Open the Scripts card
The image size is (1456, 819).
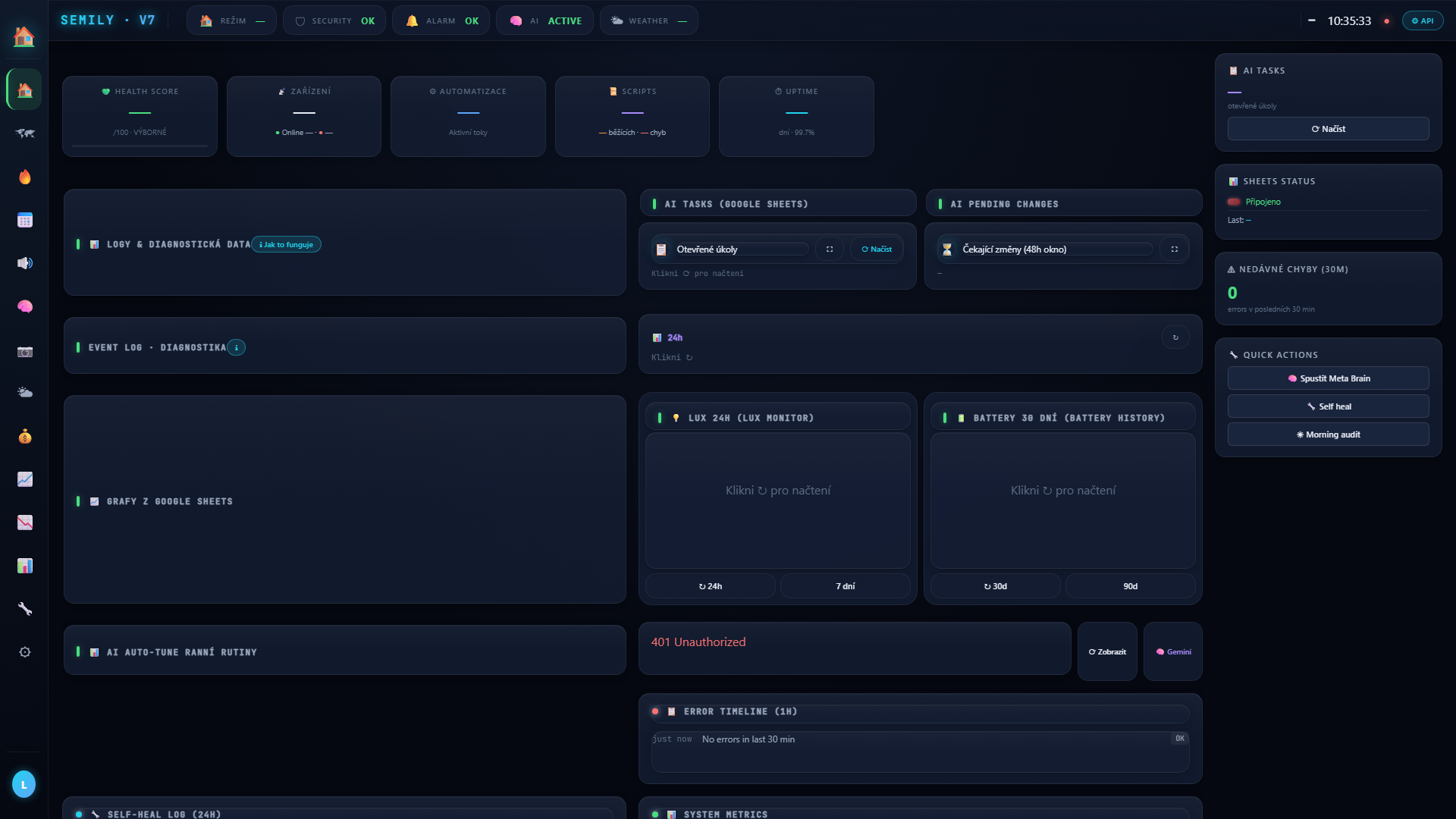[632, 116]
